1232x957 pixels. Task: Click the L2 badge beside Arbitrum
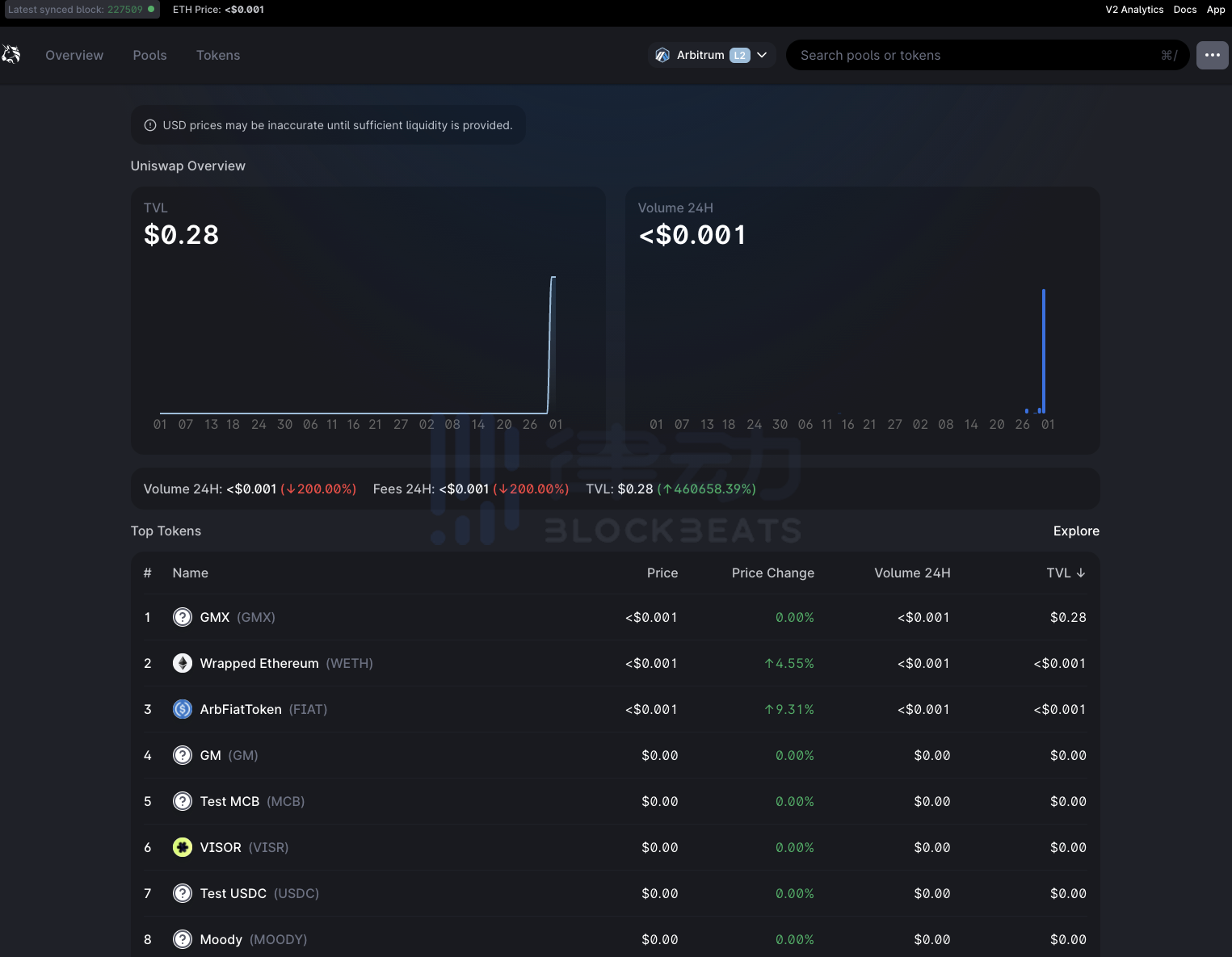[x=740, y=55]
